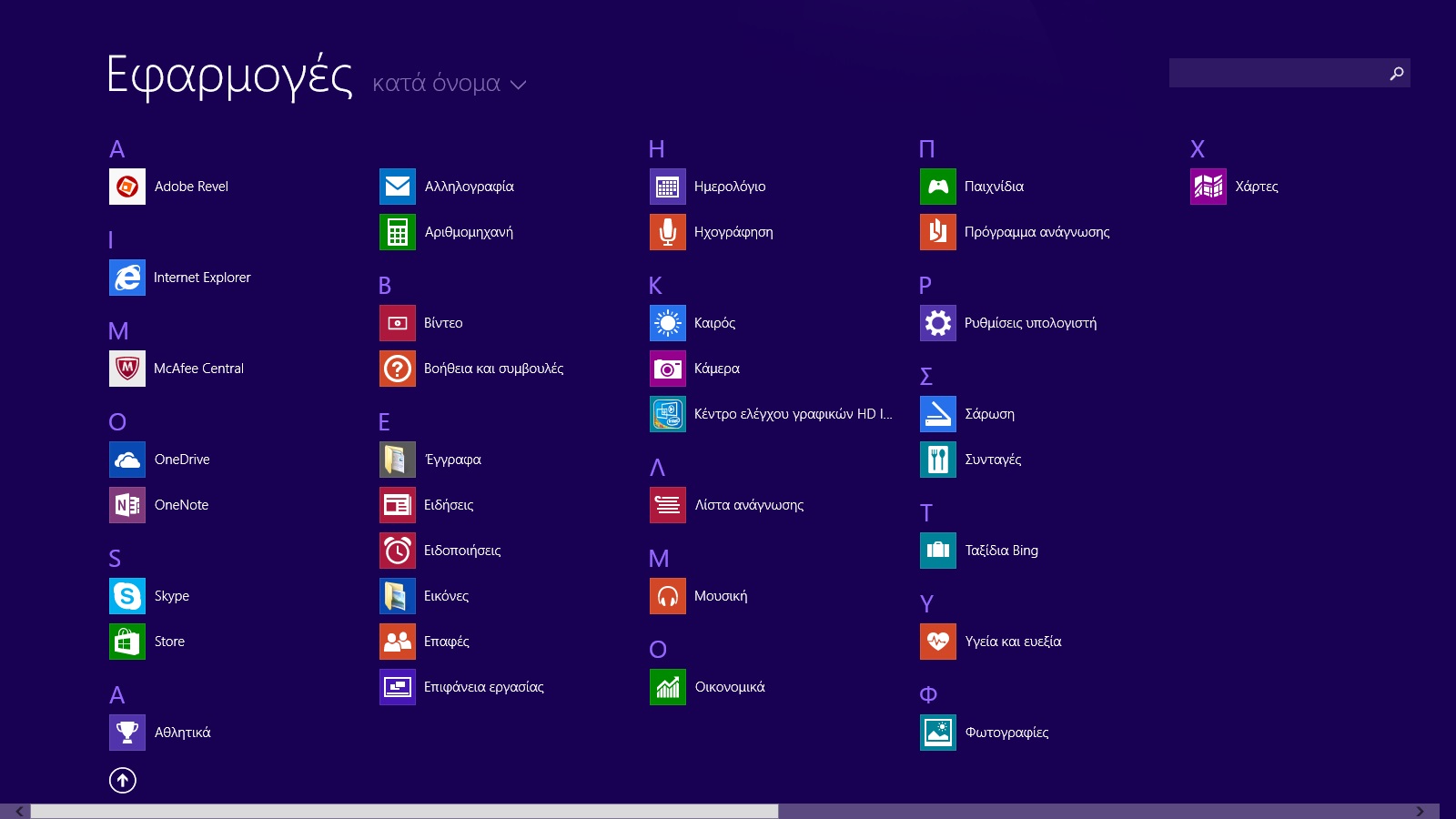Click the 'I' group letter header
The height and width of the screenshot is (819, 1456).
[x=111, y=240]
